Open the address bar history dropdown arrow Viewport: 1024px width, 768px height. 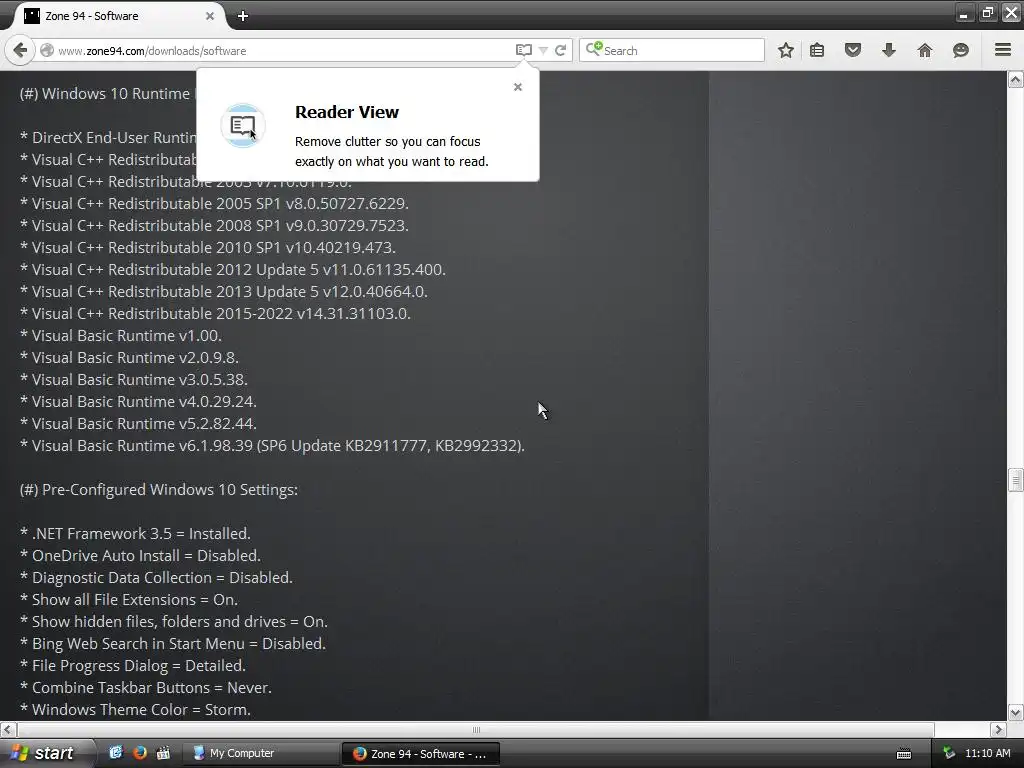tap(543, 50)
